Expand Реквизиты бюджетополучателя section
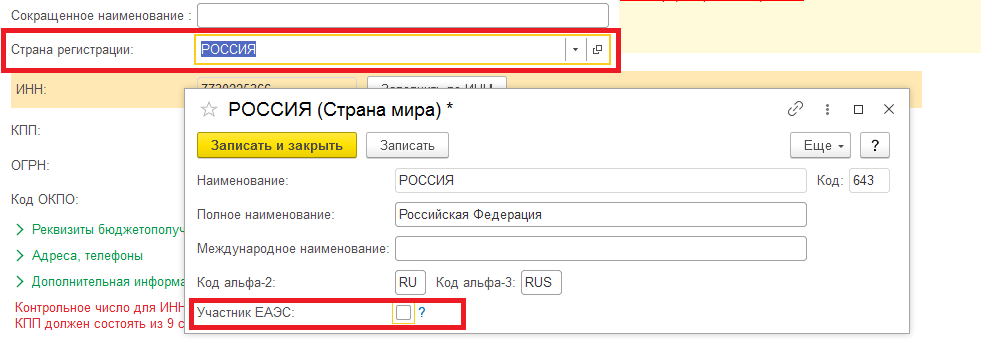 click(x=100, y=229)
